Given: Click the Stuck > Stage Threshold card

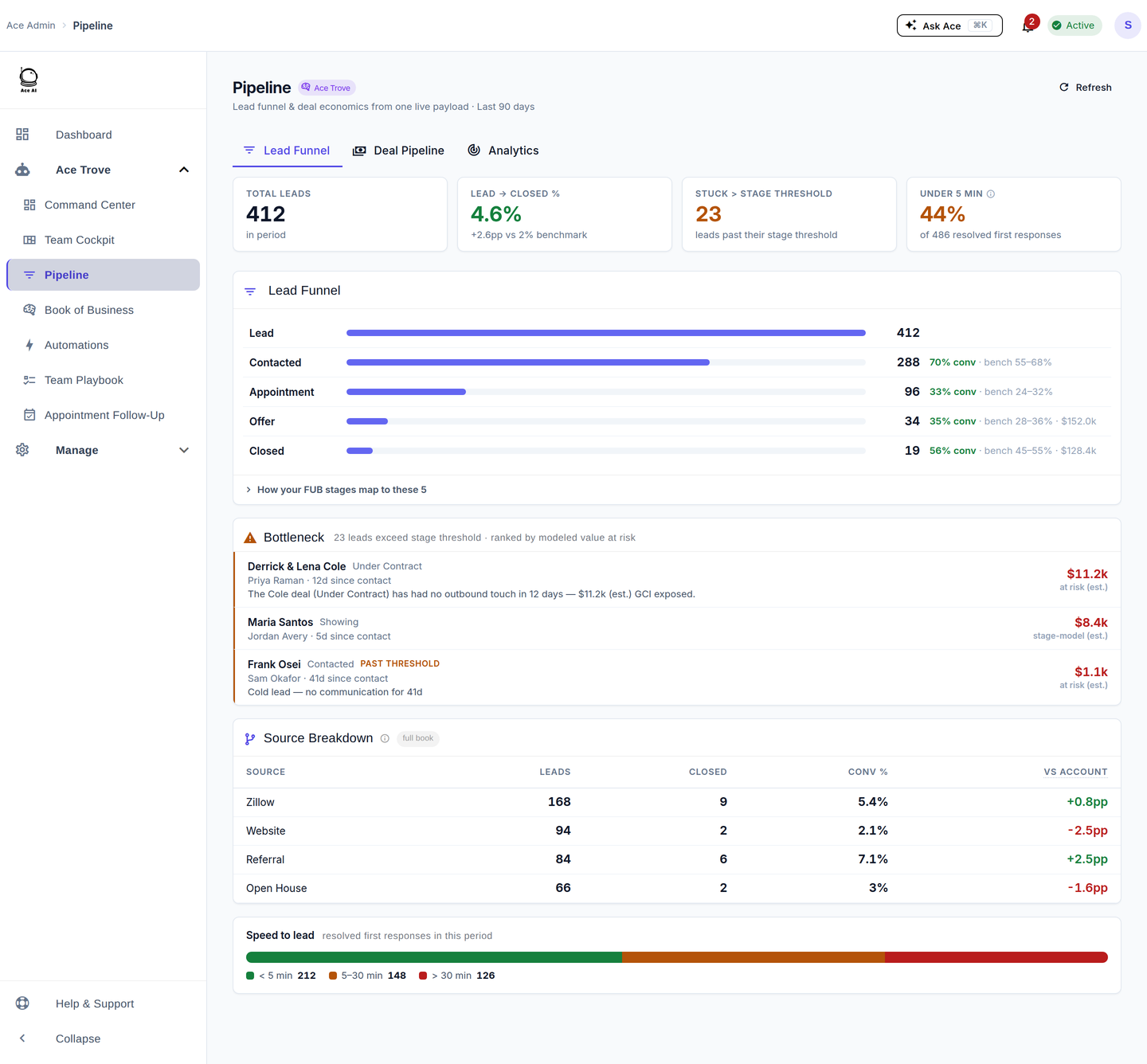Looking at the screenshot, I should pyautogui.click(x=789, y=214).
